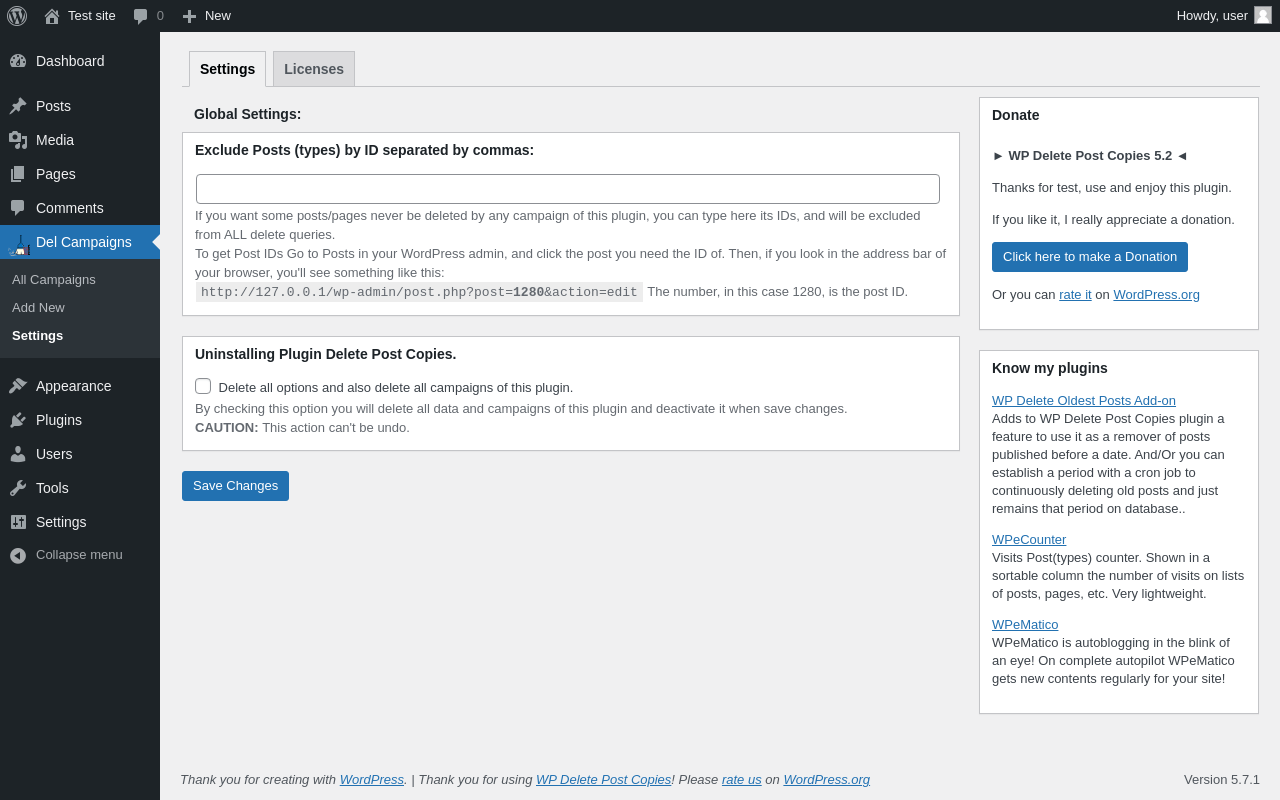
Task: Click the Media icon in sidebar
Action: (18, 140)
